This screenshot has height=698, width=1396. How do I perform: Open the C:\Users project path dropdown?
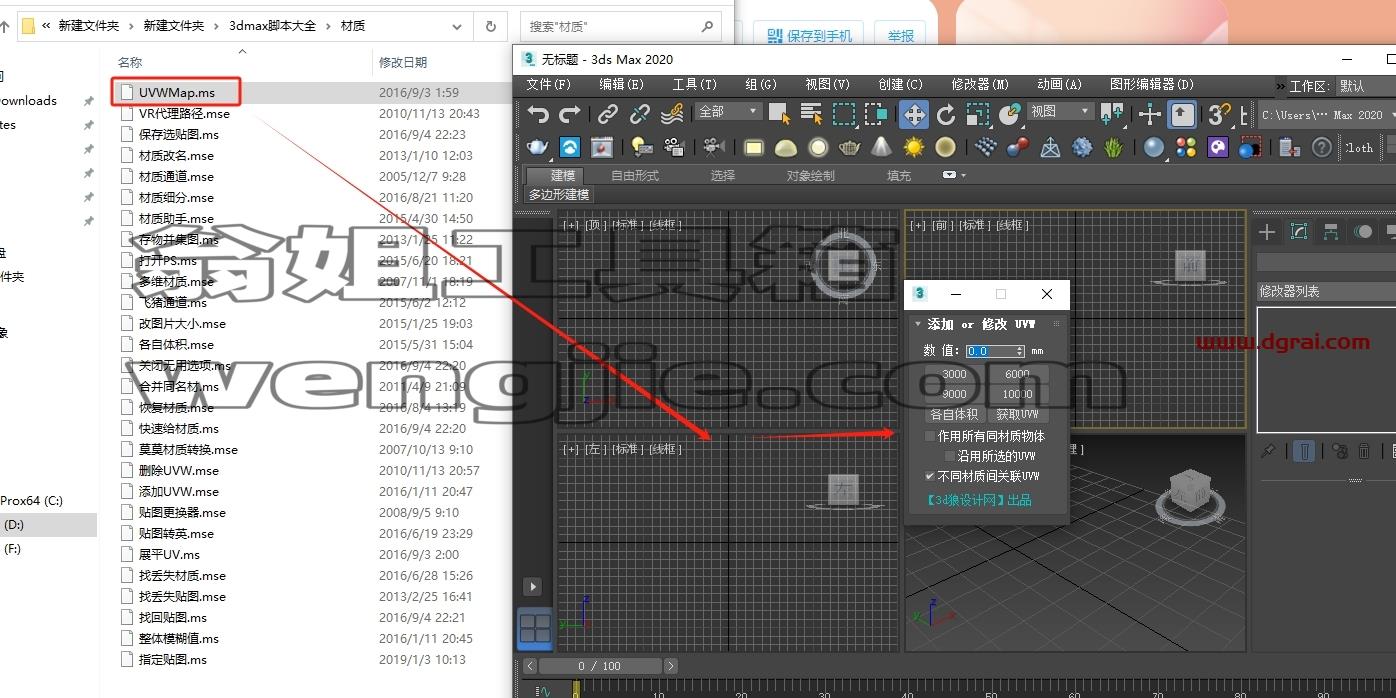click(x=1327, y=115)
